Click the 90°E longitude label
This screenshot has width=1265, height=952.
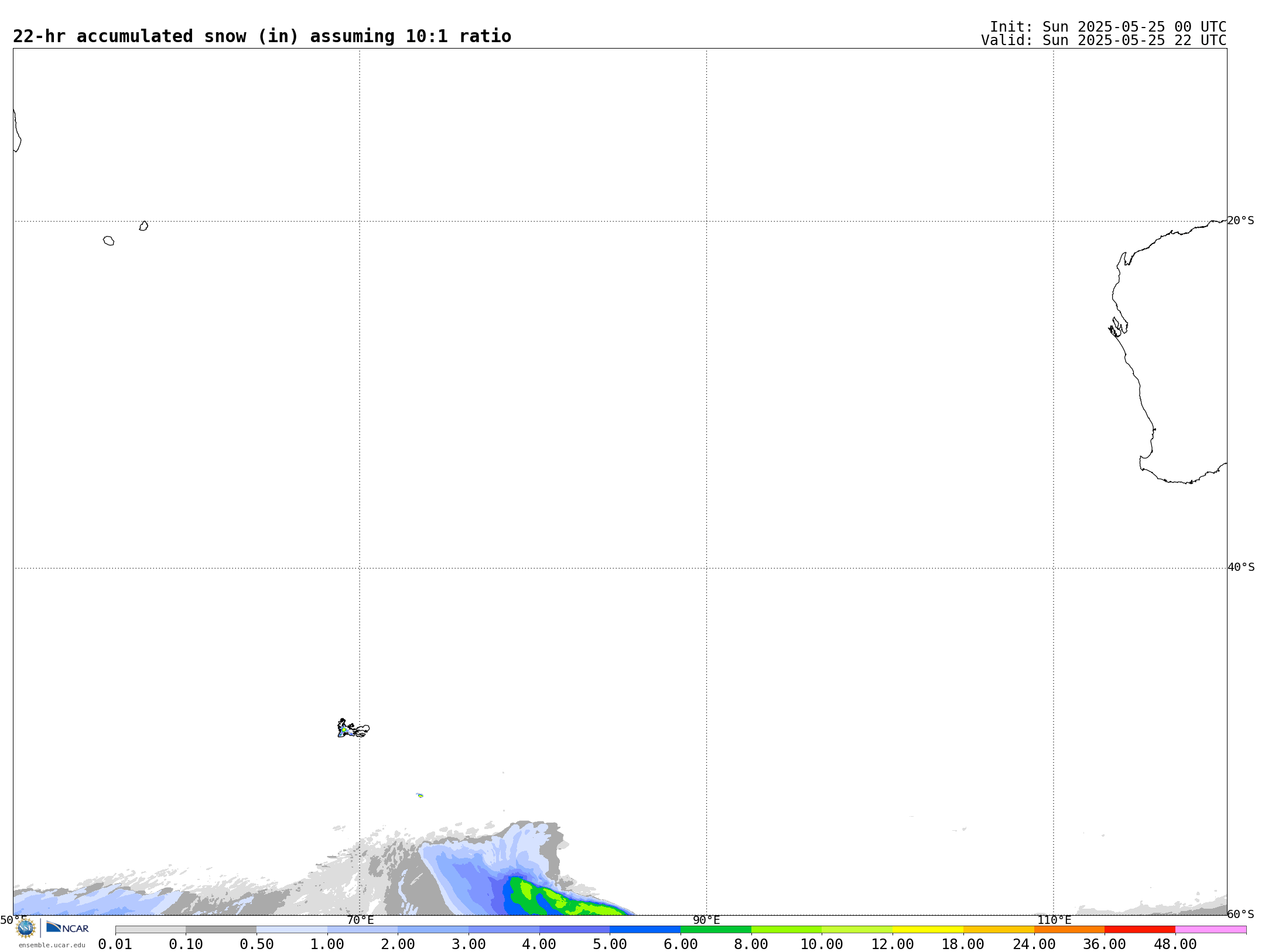[706, 920]
